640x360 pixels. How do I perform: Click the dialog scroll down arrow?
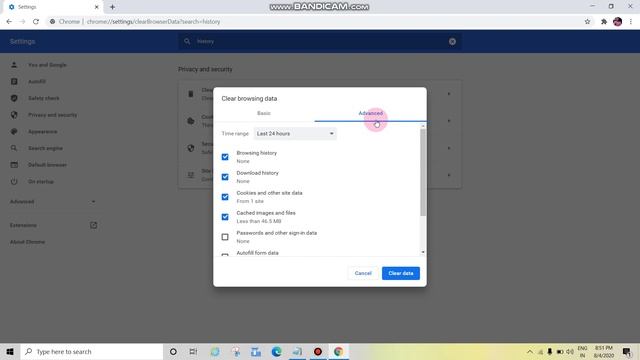point(423,252)
